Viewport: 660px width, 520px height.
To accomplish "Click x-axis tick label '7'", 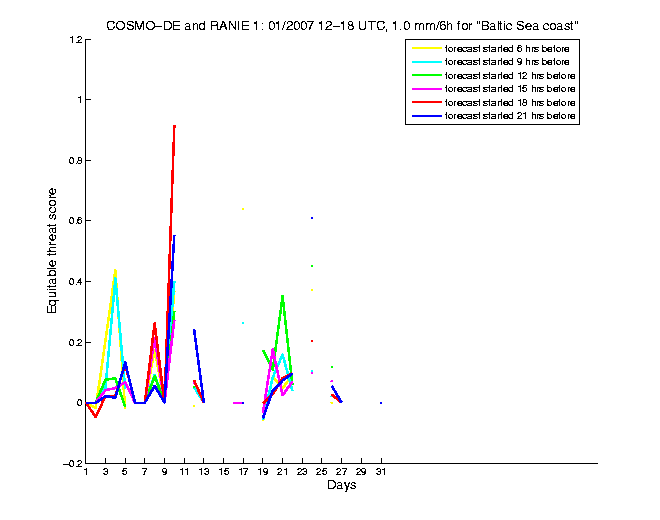I will [144, 472].
